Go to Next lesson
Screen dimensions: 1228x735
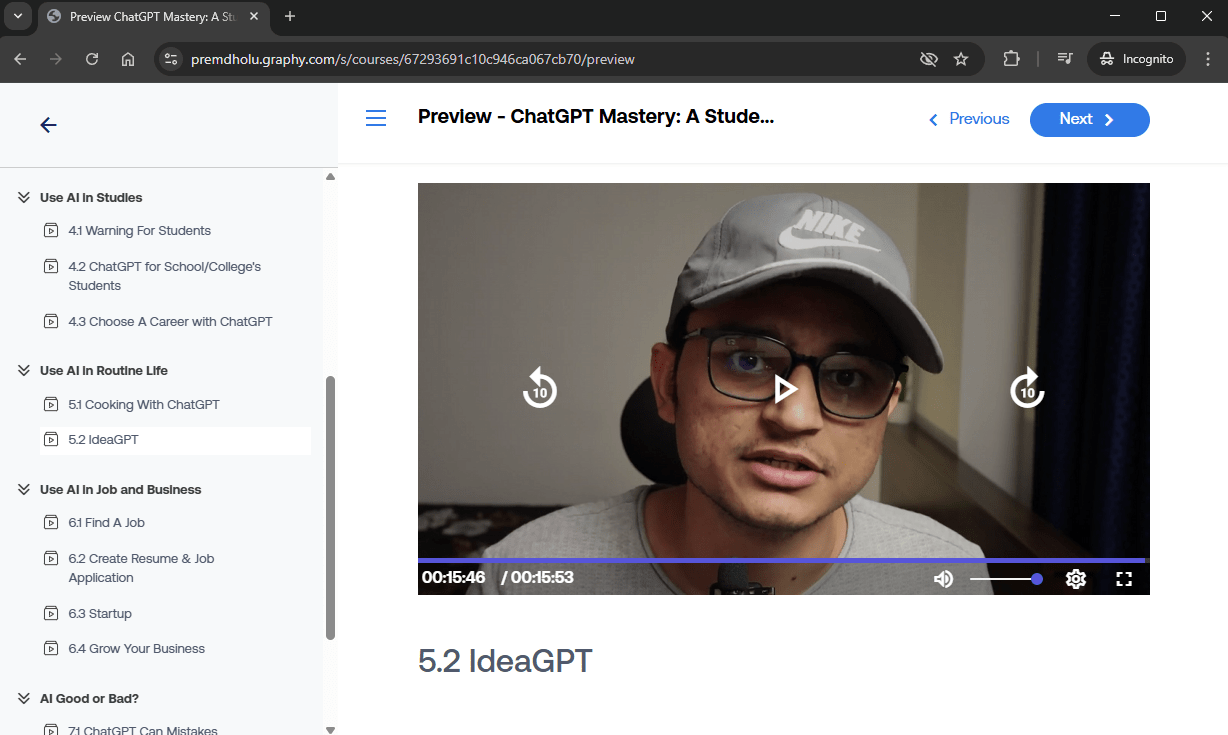(x=1089, y=119)
